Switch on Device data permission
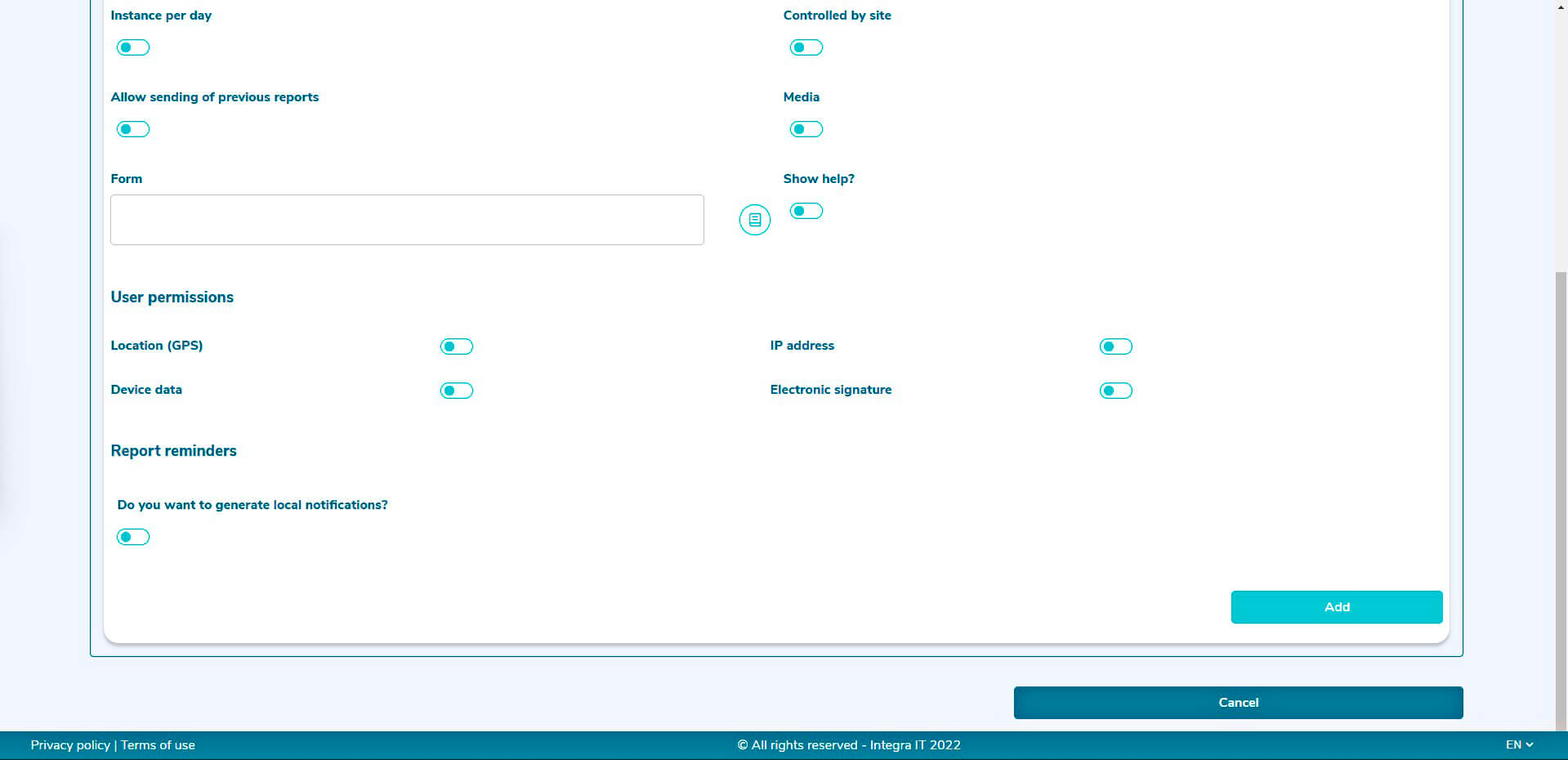The height and width of the screenshot is (760, 1568). 456,391
